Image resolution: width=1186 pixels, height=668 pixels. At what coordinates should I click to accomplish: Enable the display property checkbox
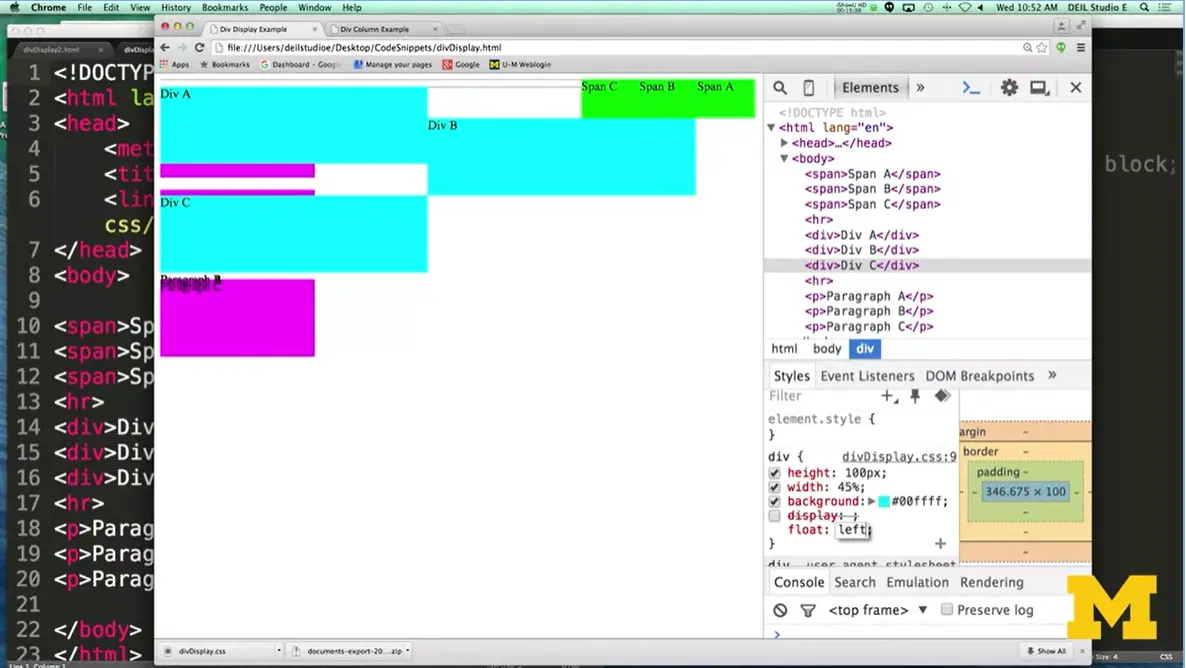coord(774,516)
